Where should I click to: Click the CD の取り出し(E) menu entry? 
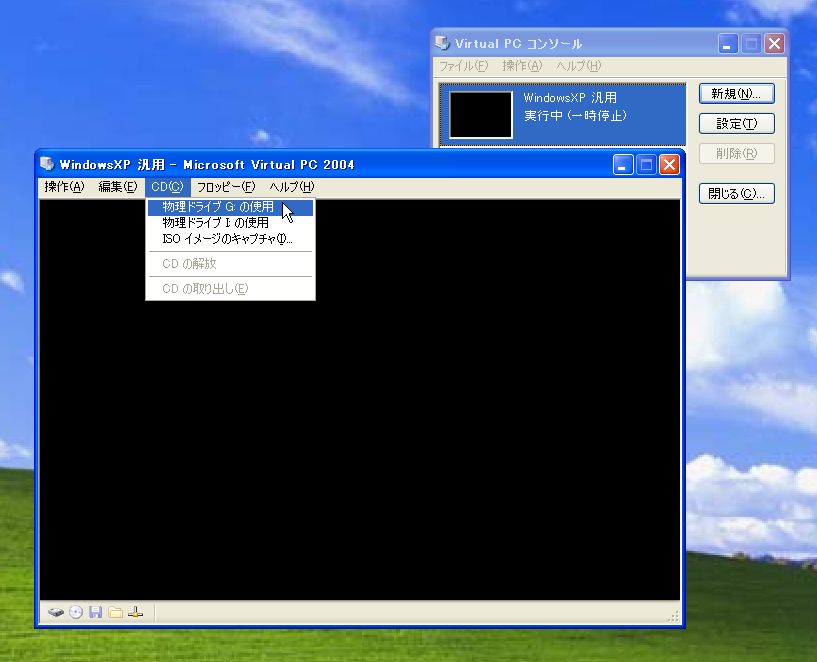click(230, 289)
